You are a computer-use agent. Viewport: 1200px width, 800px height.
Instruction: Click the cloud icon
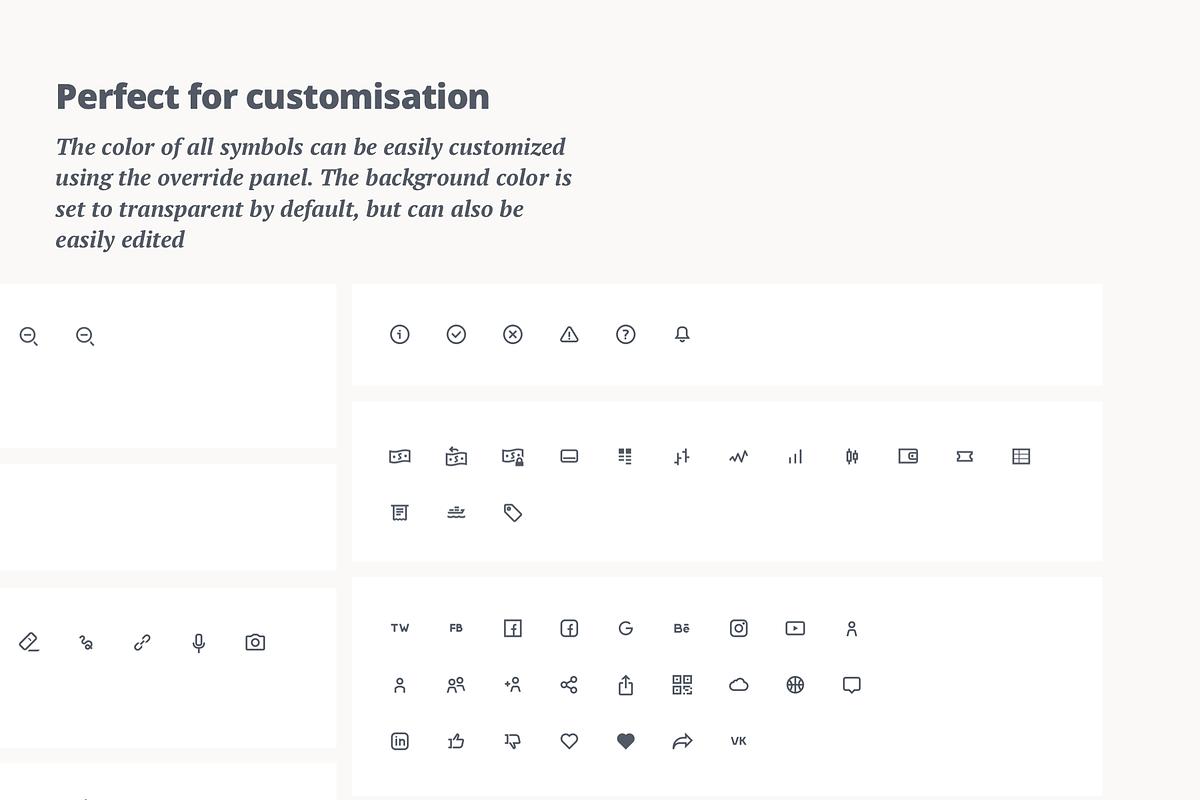[739, 685]
